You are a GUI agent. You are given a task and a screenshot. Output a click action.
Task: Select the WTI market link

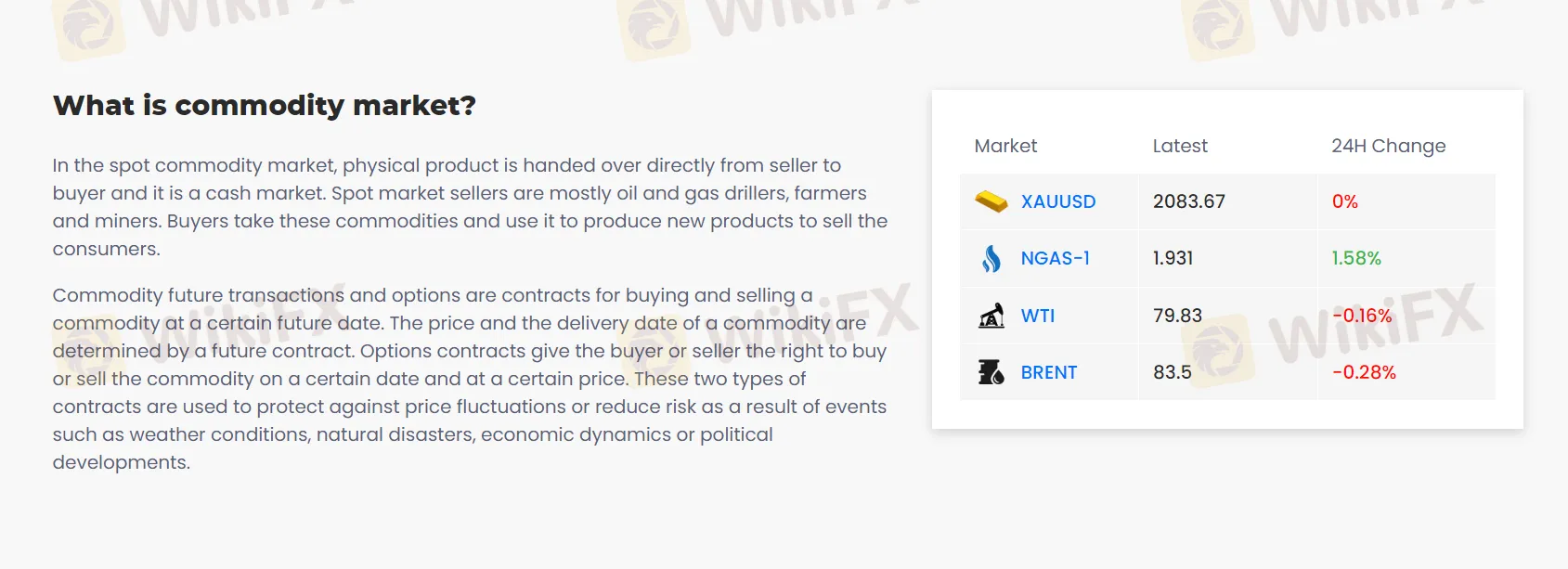click(x=1038, y=316)
